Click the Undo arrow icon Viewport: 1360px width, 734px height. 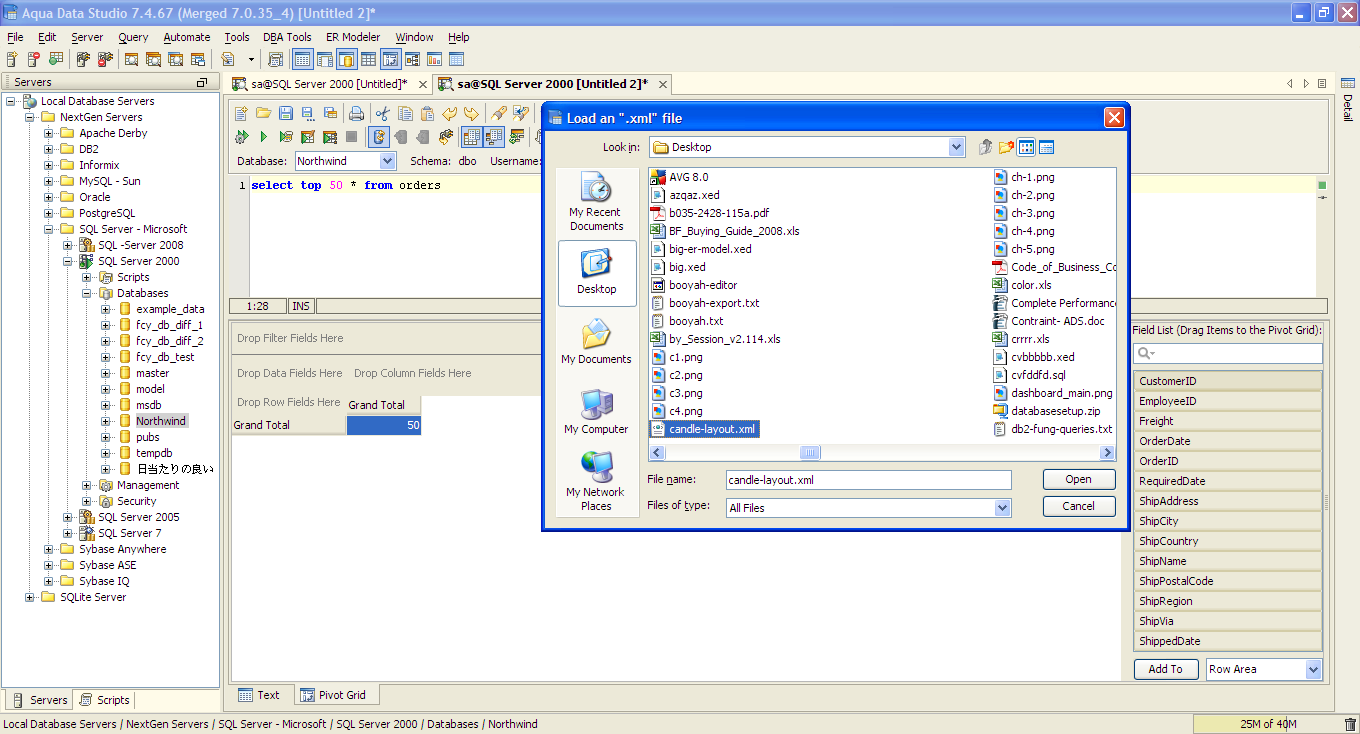[x=450, y=113]
